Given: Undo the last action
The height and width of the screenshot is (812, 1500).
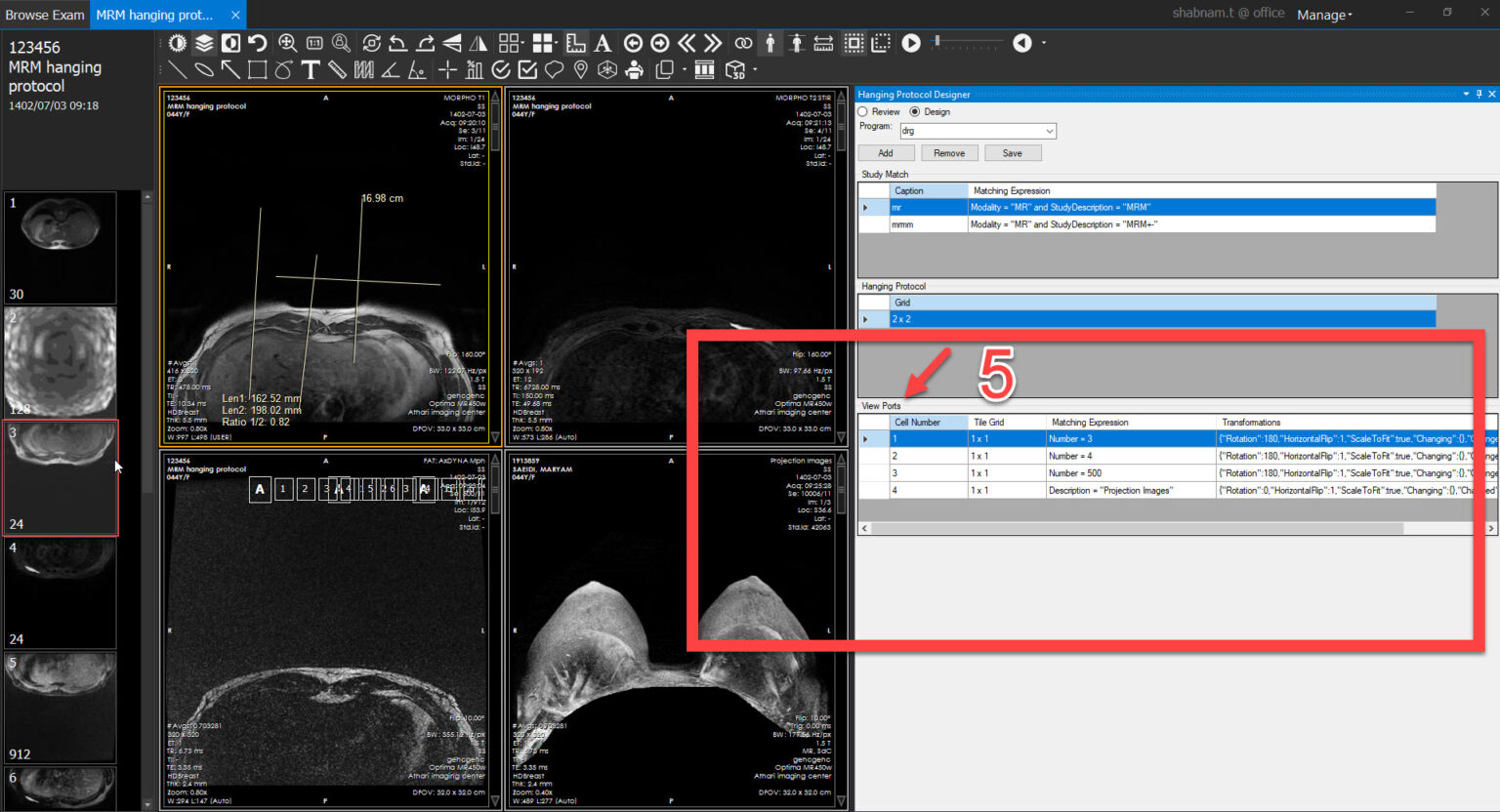Looking at the screenshot, I should [x=258, y=43].
